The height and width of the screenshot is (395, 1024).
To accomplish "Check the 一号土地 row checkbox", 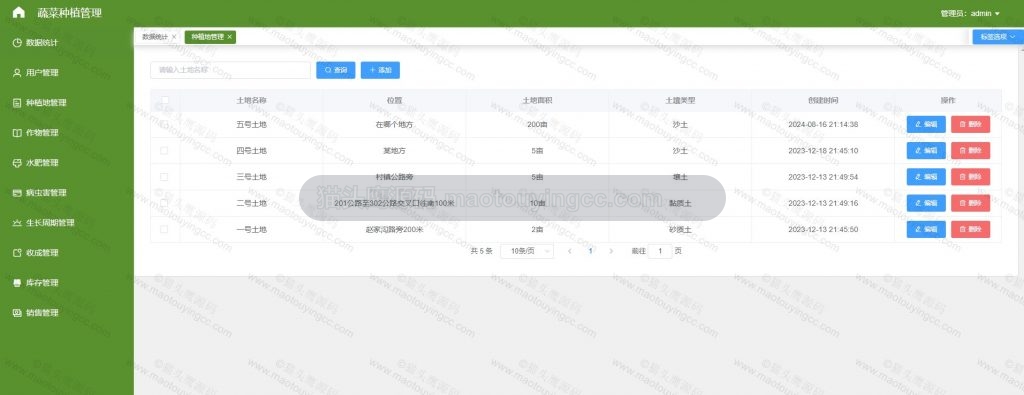I will pyautogui.click(x=165, y=229).
